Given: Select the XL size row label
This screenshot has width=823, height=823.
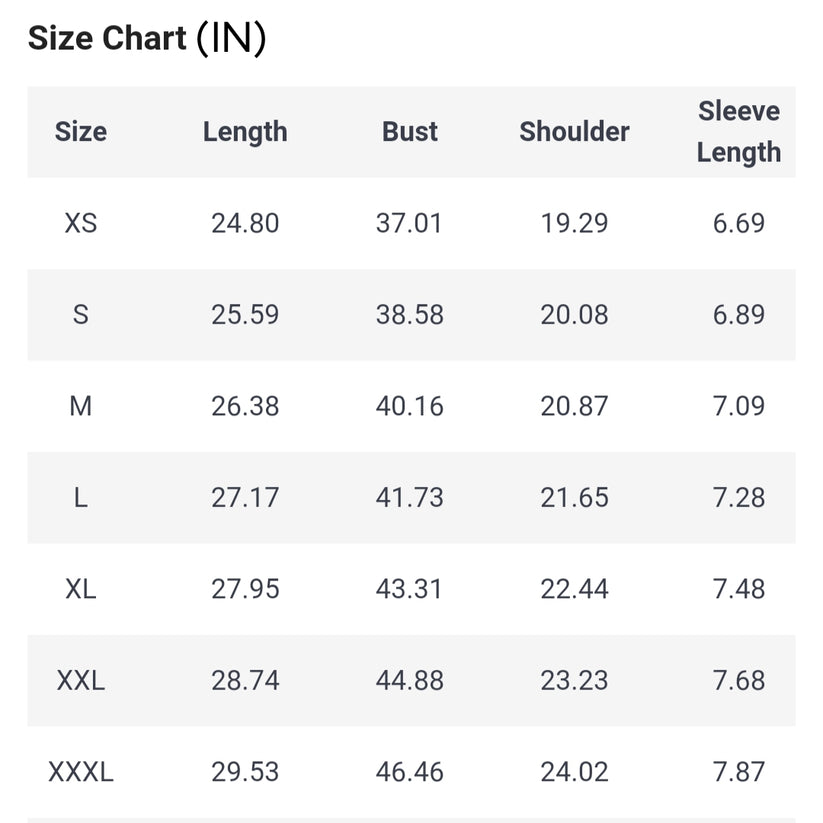Looking at the screenshot, I should 81,589.
